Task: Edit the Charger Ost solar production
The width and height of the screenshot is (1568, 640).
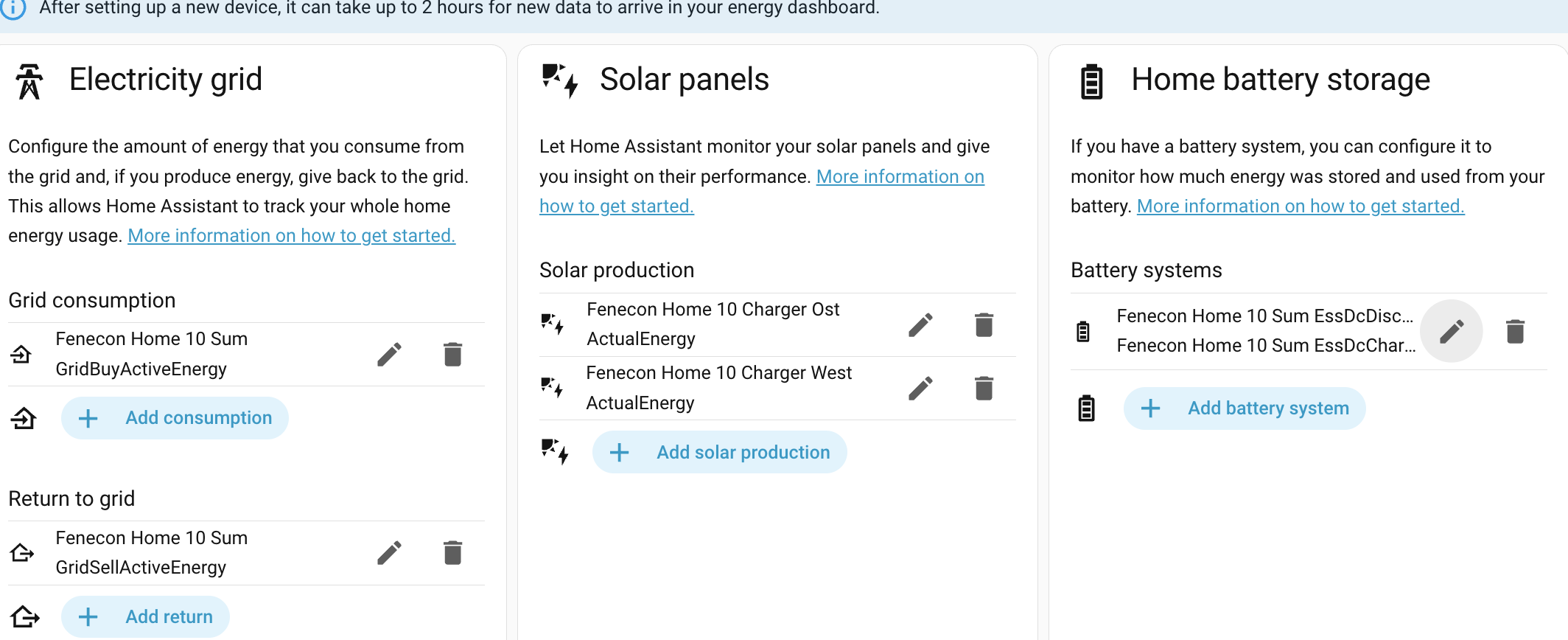Action: [920, 325]
